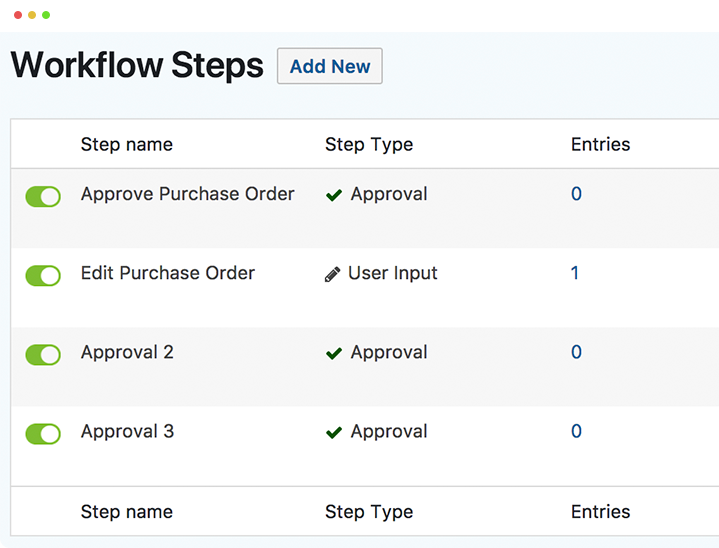Click the Add New button
Viewport: 719px width, 548px height.
(329, 67)
